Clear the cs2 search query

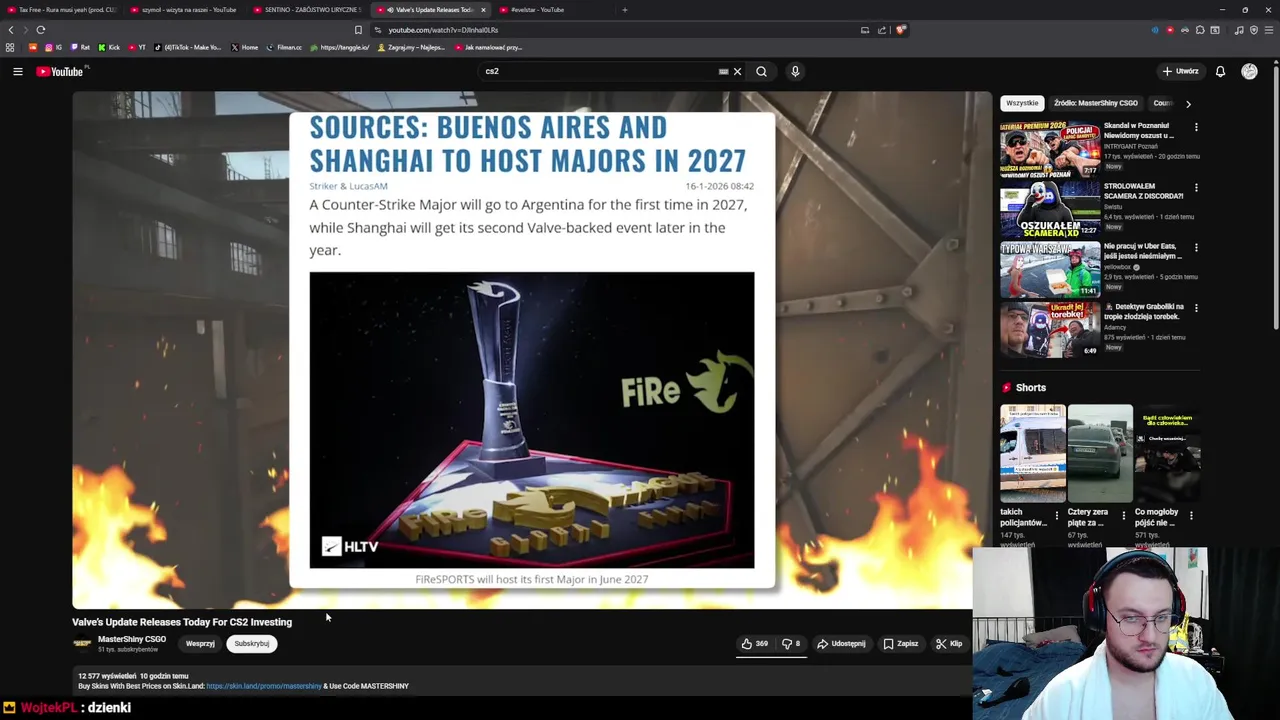pyautogui.click(x=737, y=71)
